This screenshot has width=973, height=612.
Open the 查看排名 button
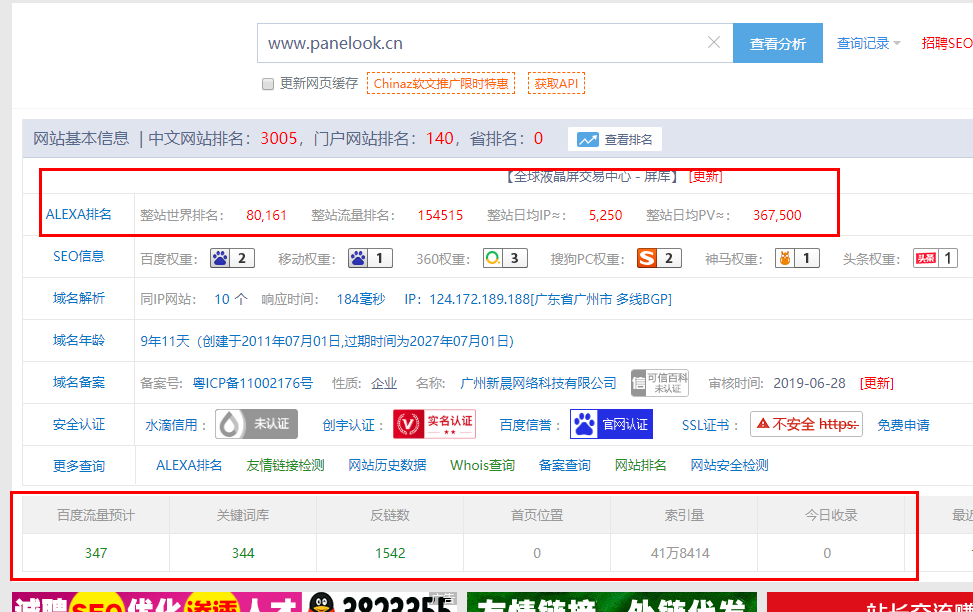615,140
